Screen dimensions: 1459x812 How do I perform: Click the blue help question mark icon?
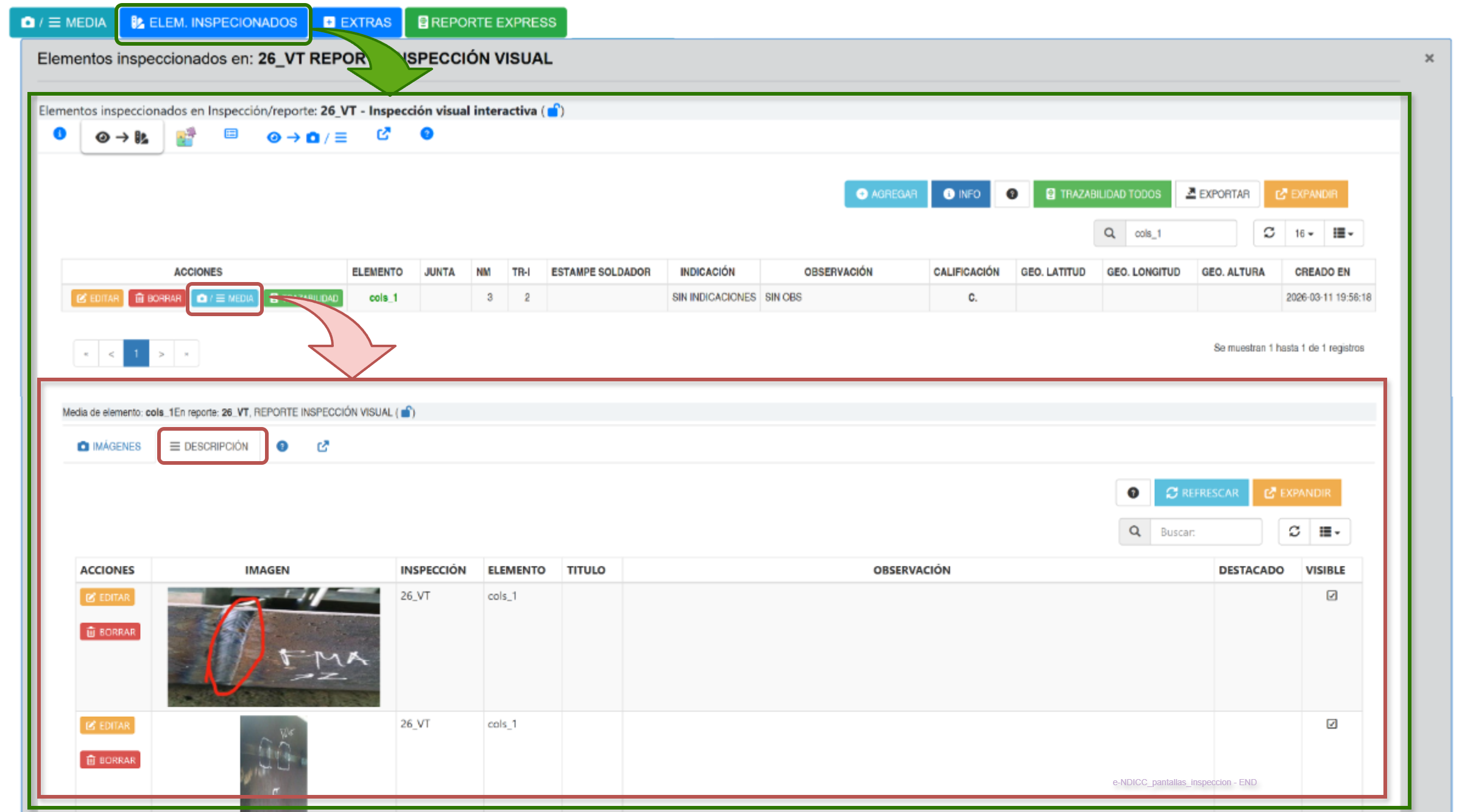point(427,133)
